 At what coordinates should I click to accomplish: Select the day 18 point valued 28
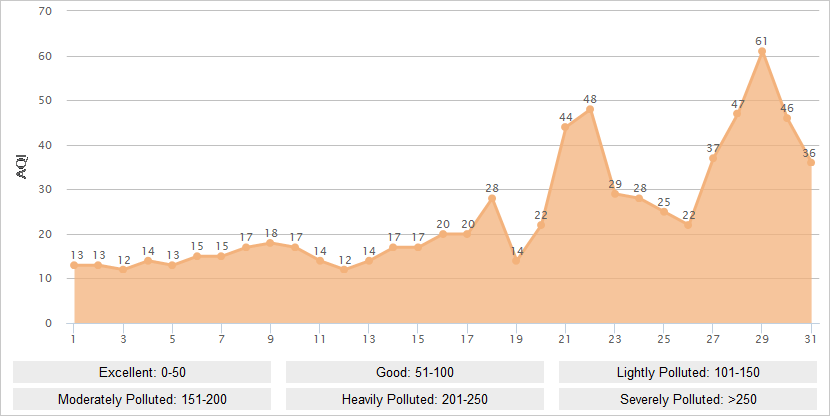pyautogui.click(x=492, y=198)
